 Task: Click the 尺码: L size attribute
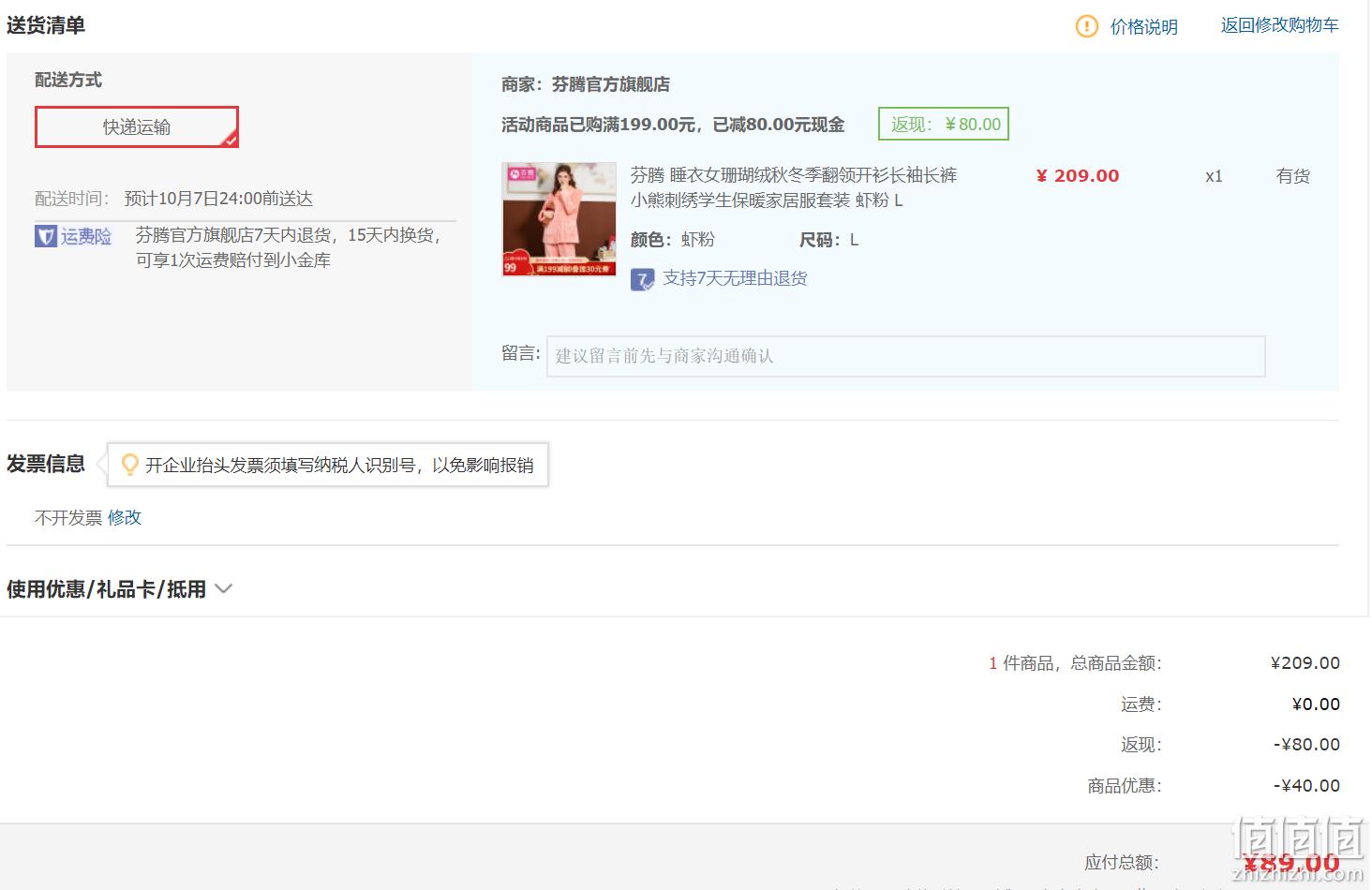pyautogui.click(x=829, y=240)
